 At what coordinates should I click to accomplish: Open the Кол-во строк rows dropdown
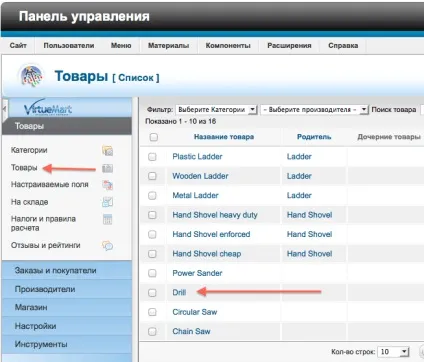[394, 352]
